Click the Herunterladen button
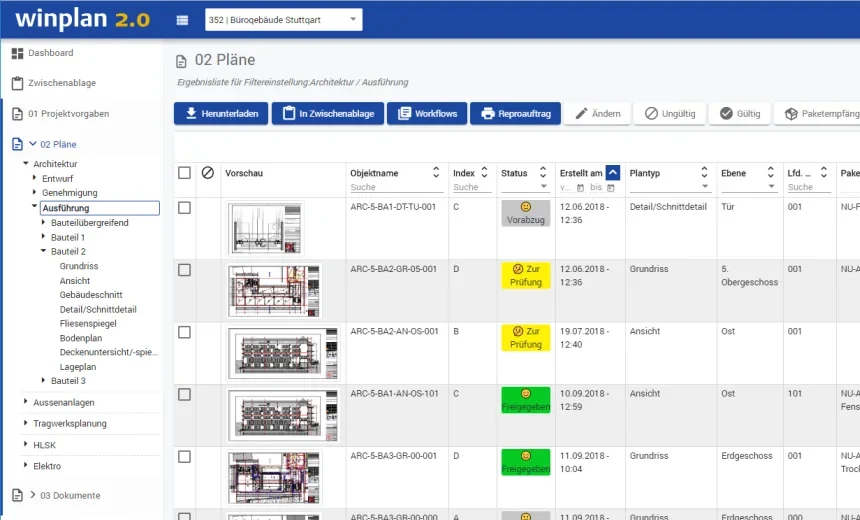 click(x=221, y=114)
